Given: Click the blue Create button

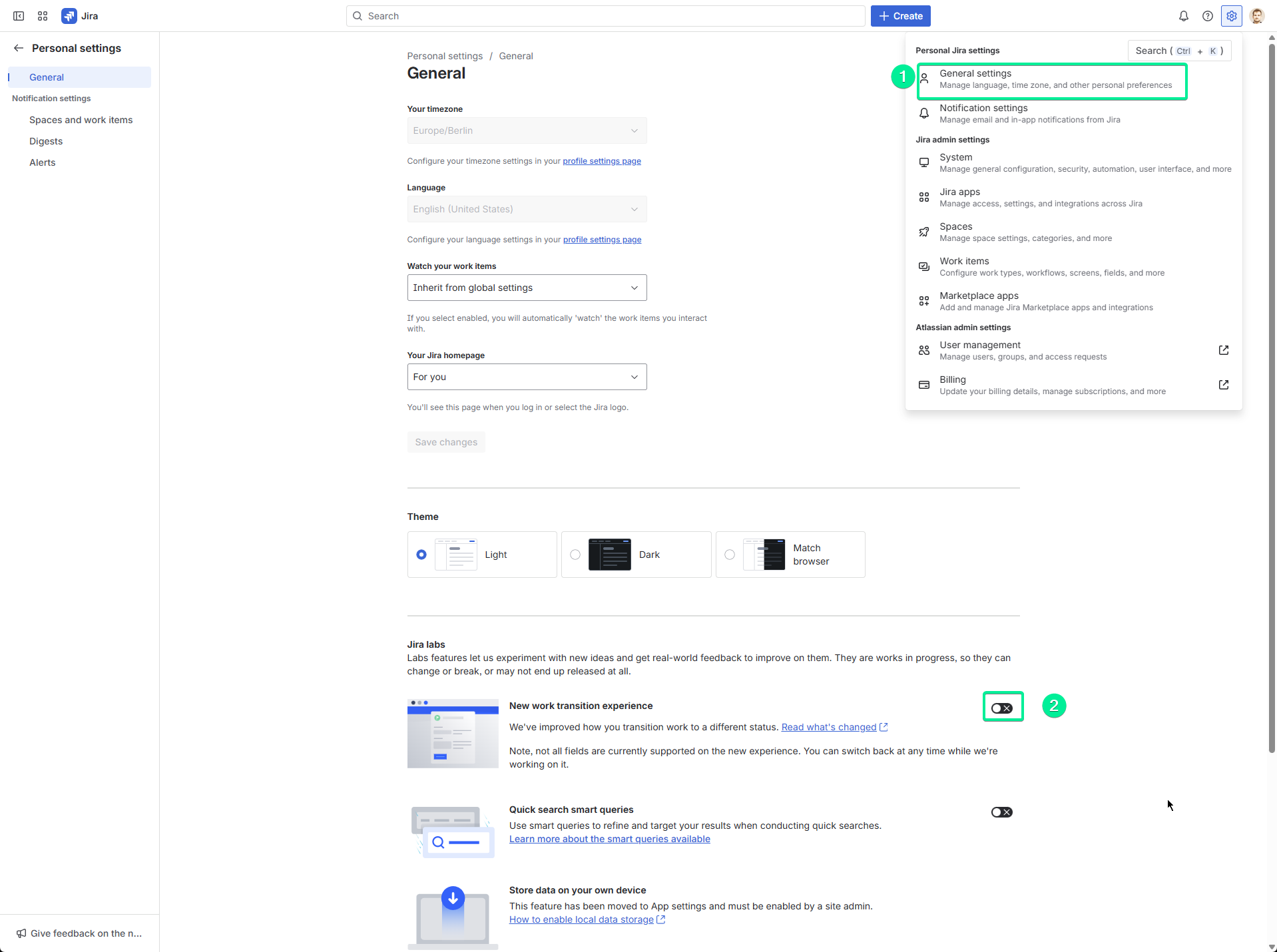Looking at the screenshot, I should (900, 16).
